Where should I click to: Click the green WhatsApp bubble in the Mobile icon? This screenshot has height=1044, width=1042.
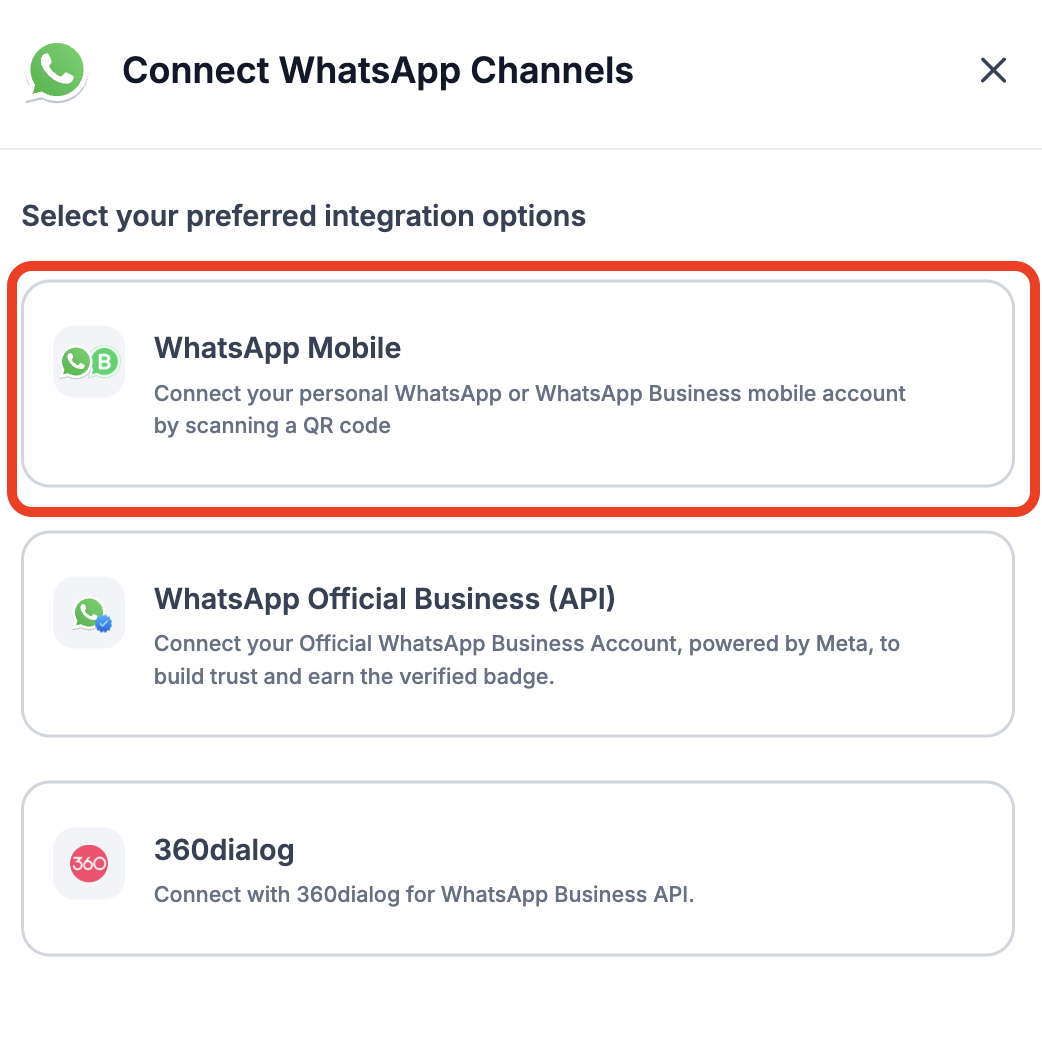75,362
